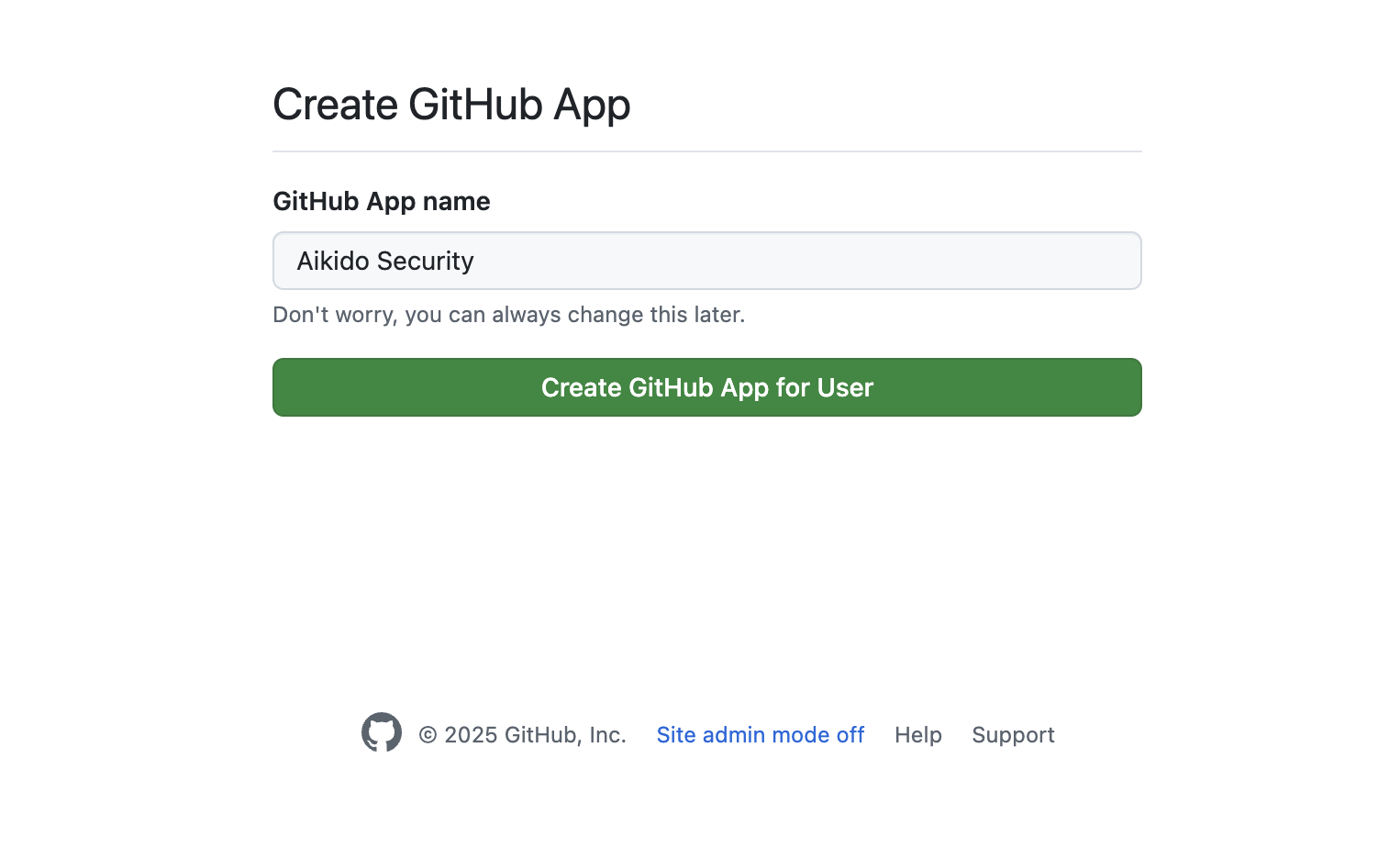Open the Site admin mode off link
This screenshot has height=848, width=1400.
760,735
